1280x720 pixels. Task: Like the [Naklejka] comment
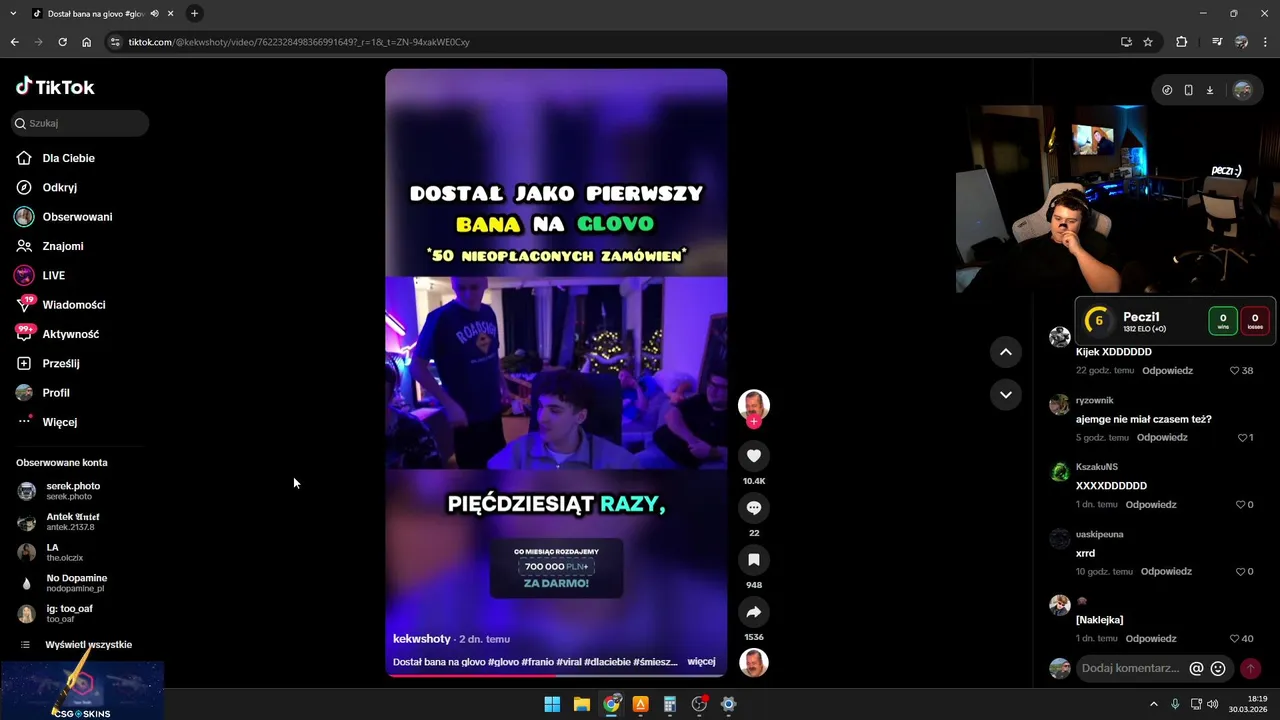1235,638
